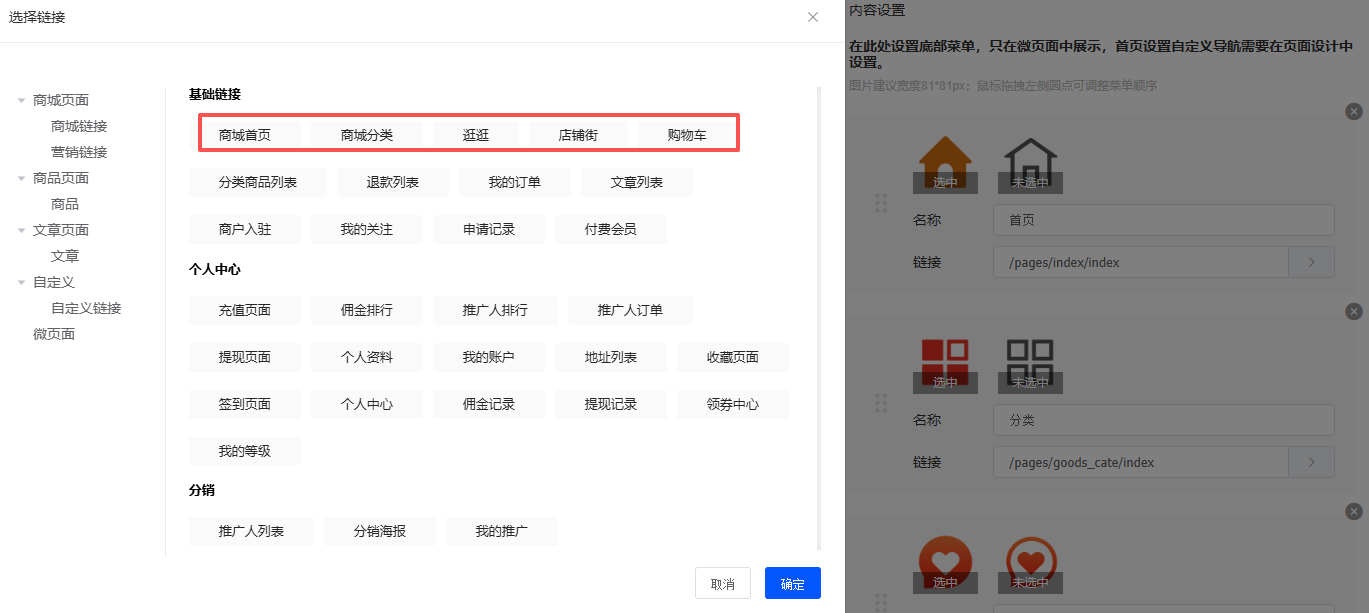Collapse the 自定义 tree node
The image size is (1369, 613).
(21, 282)
